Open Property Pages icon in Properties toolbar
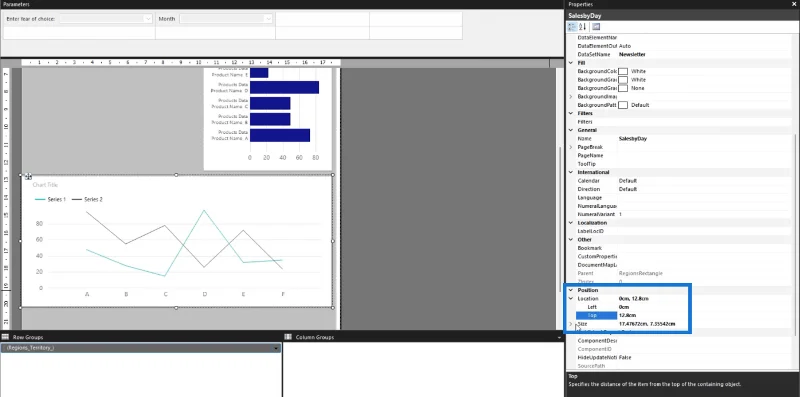Viewport: 800px width, 397px height. (x=596, y=27)
